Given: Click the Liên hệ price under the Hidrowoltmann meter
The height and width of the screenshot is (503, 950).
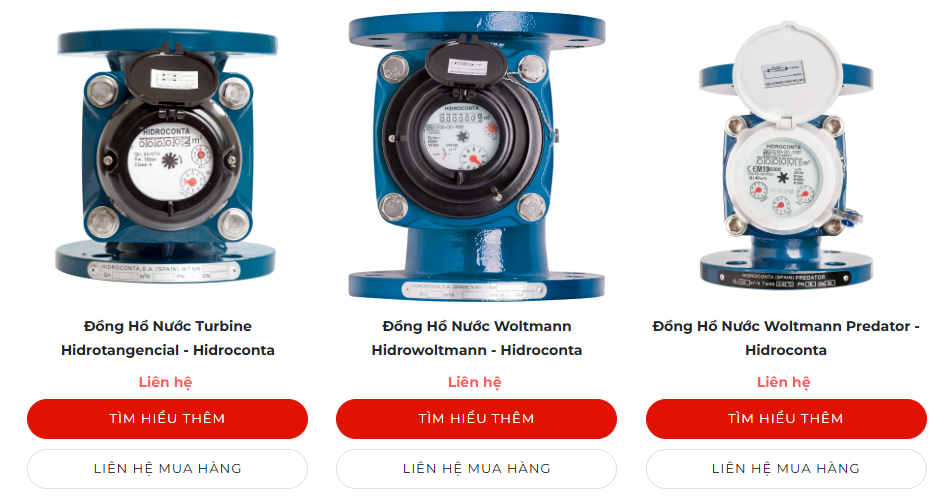Looking at the screenshot, I should [x=474, y=382].
